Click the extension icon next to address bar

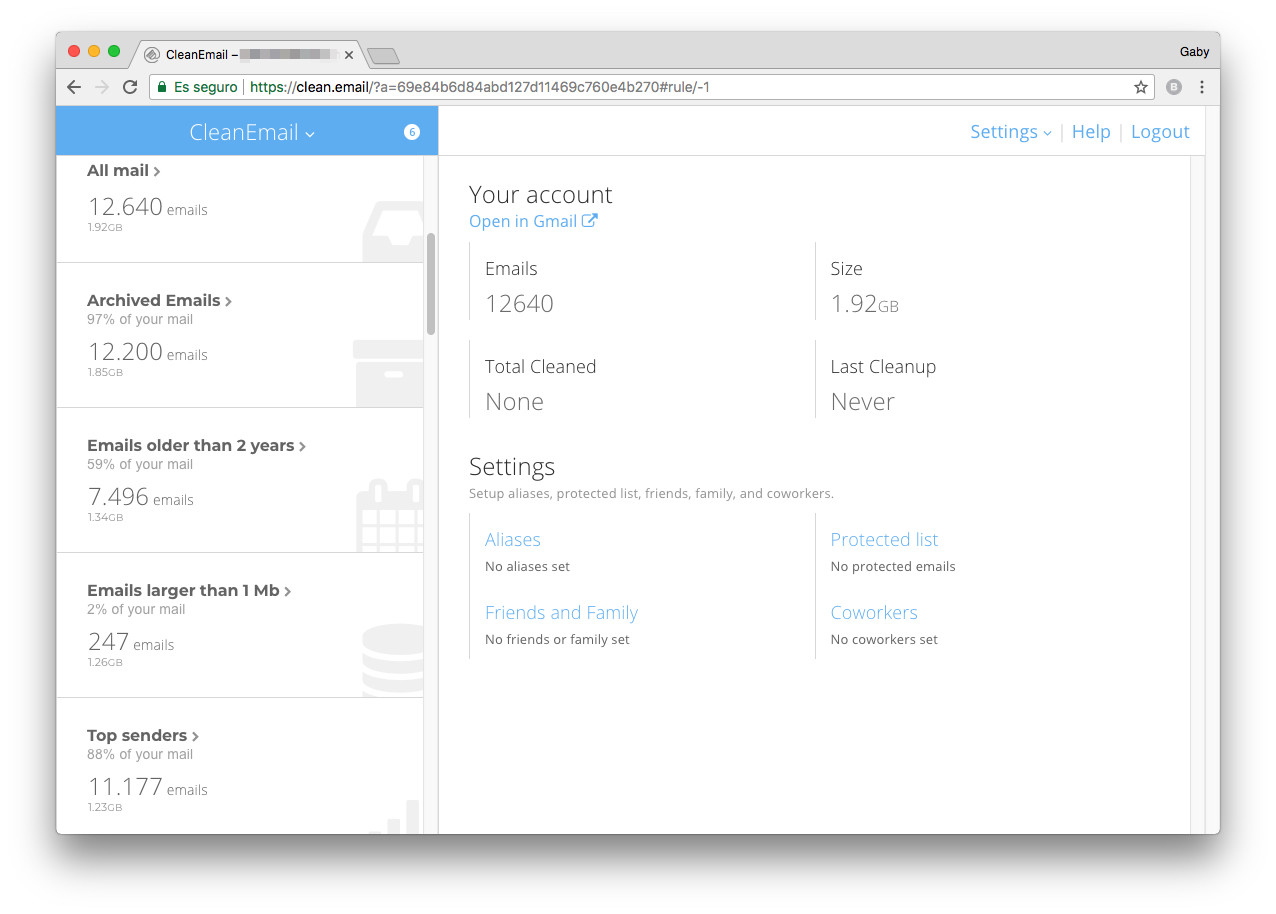point(1173,87)
